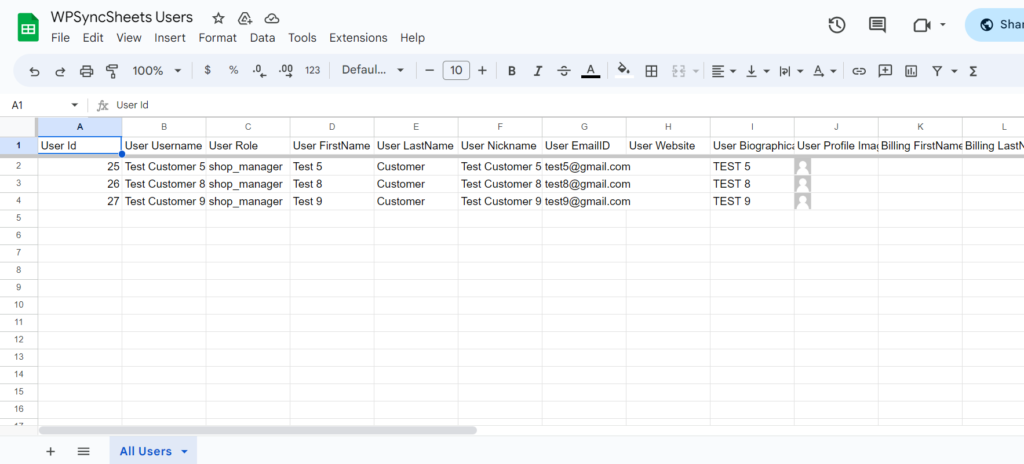The image size is (1024, 464).
Task: Check the cloud document status icon
Action: click(x=272, y=18)
